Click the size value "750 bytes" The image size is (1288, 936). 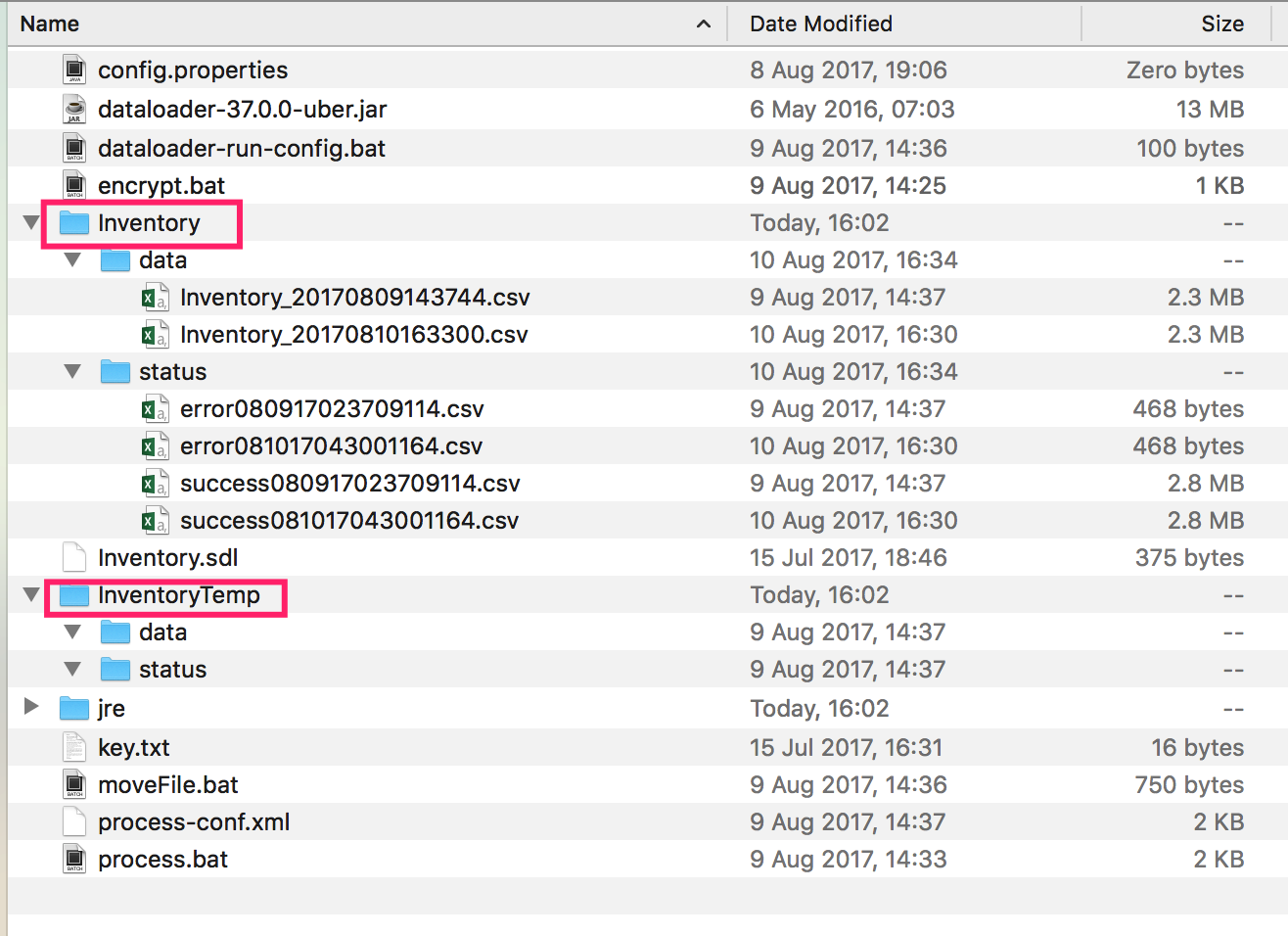click(1190, 785)
